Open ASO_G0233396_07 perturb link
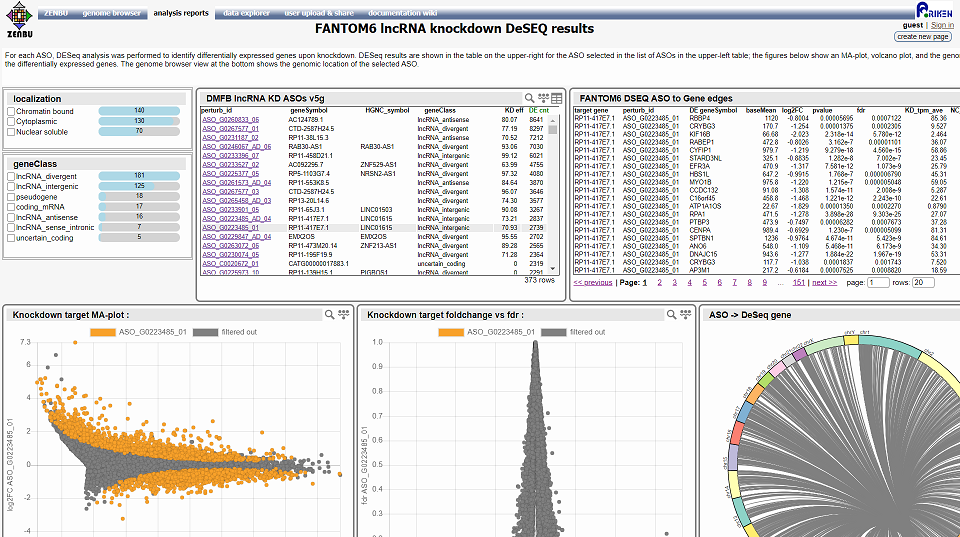Viewport: 960px width, 537px height. click(x=230, y=156)
